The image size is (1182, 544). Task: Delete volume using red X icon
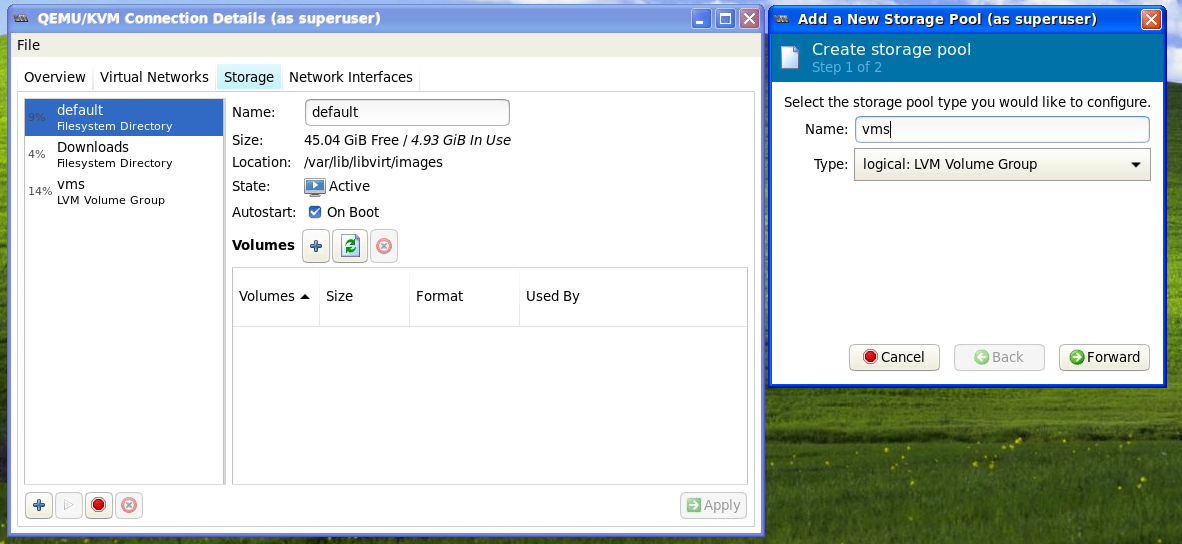(384, 246)
